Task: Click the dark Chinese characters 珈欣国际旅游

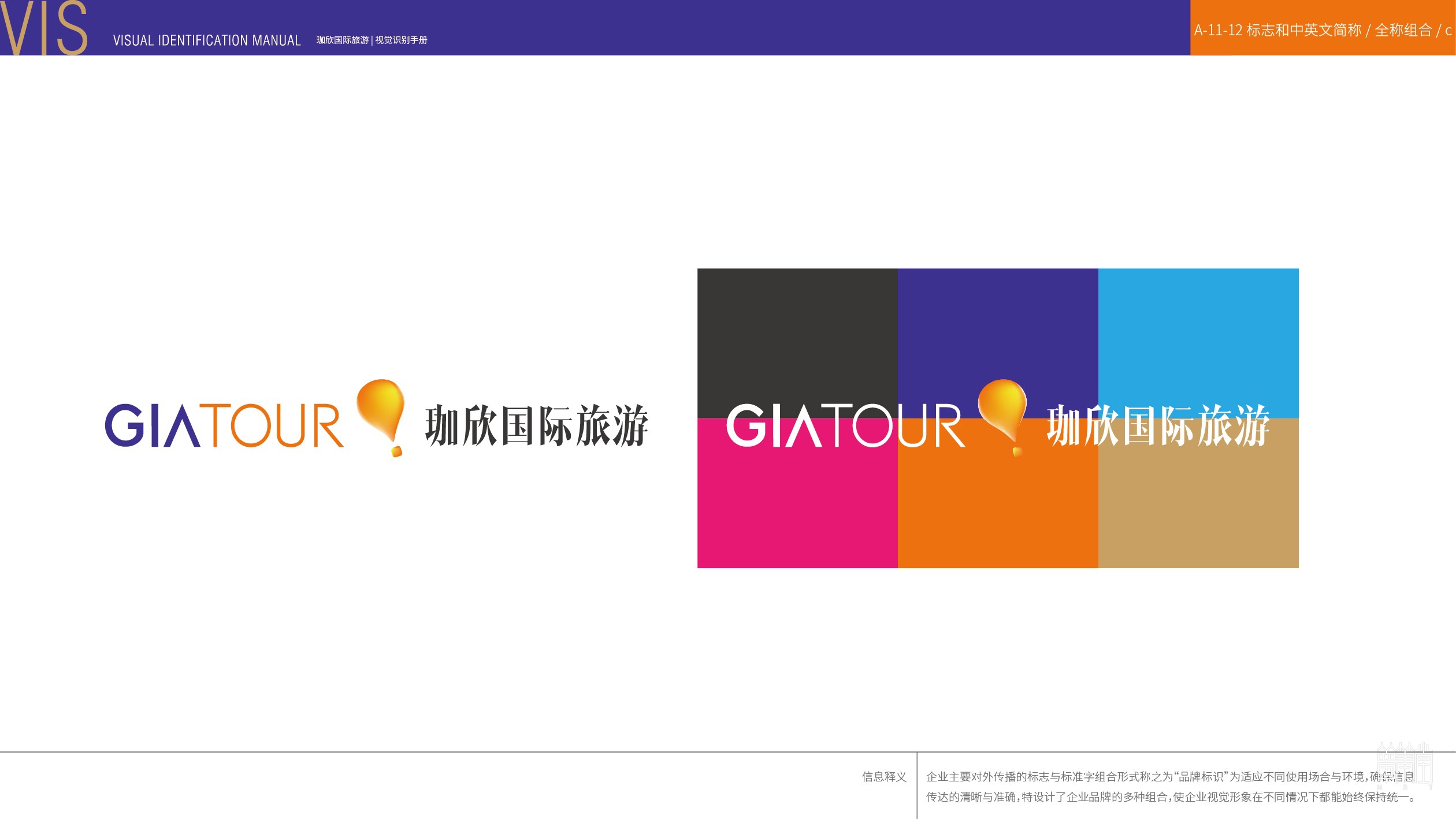Action: (x=536, y=426)
